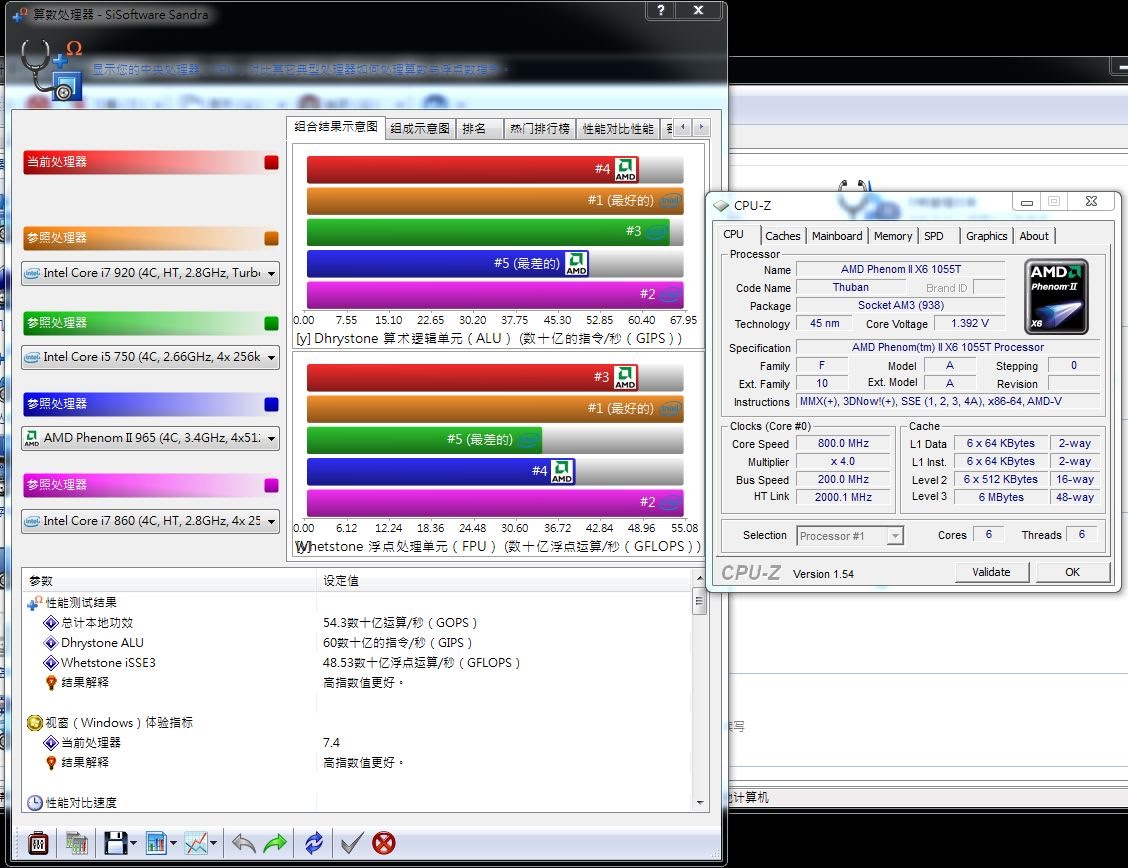
Task: Open the Graphics tab in CPU-Z
Action: (986, 236)
